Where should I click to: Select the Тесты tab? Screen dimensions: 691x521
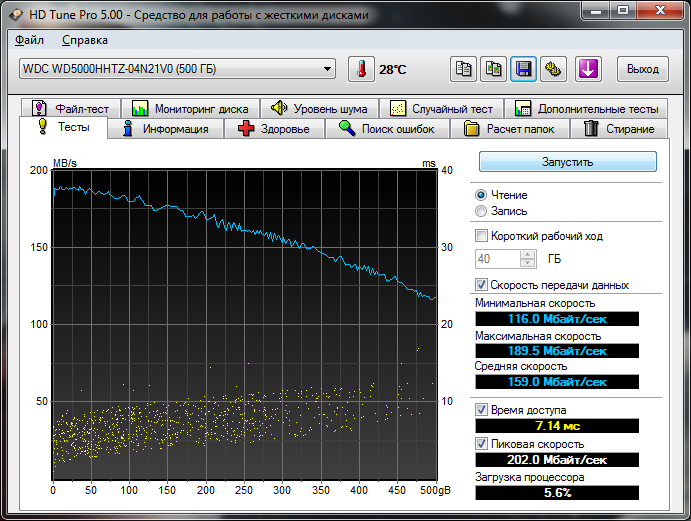pos(63,127)
